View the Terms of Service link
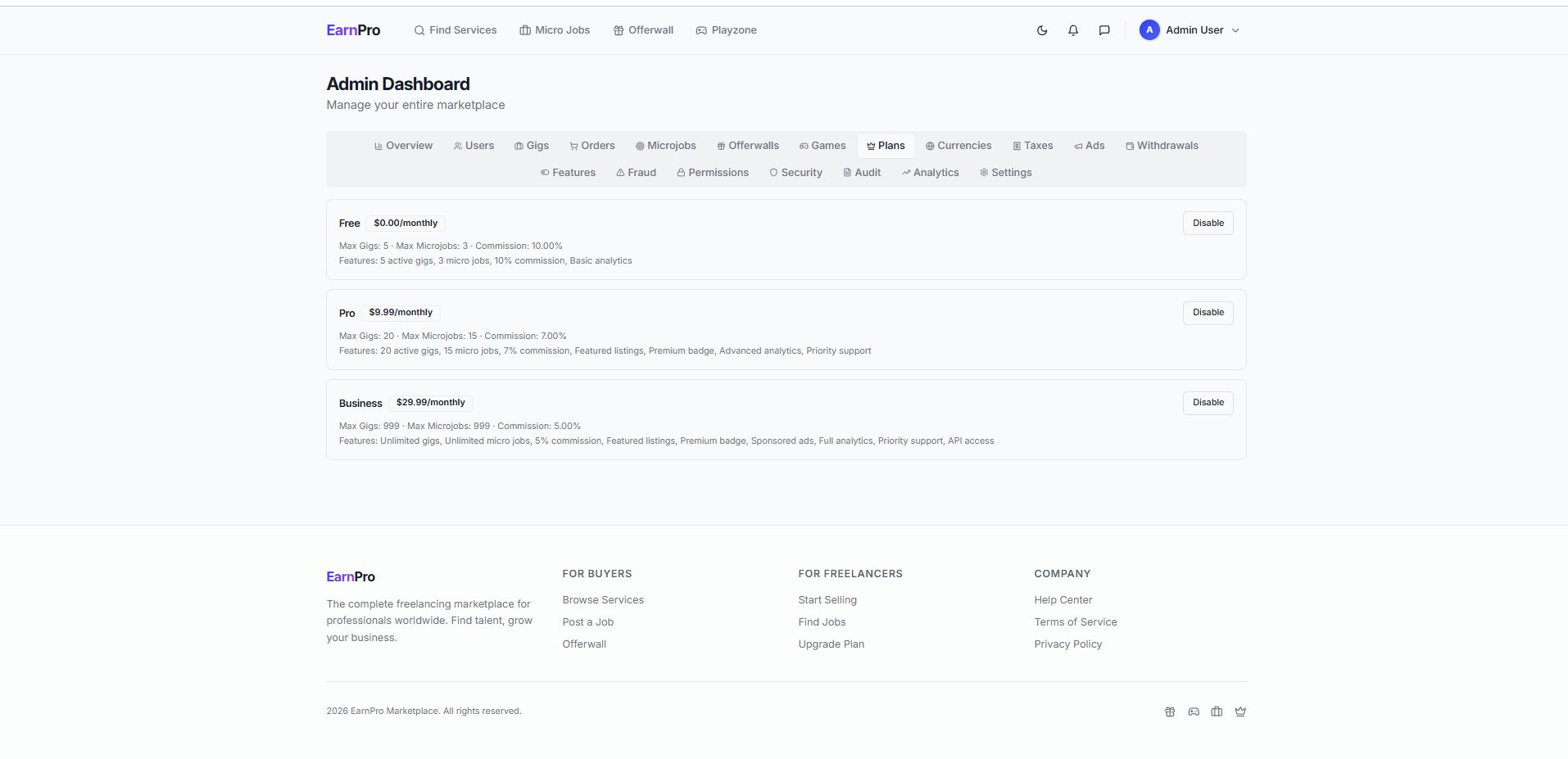The image size is (1568, 759). pos(1076,622)
